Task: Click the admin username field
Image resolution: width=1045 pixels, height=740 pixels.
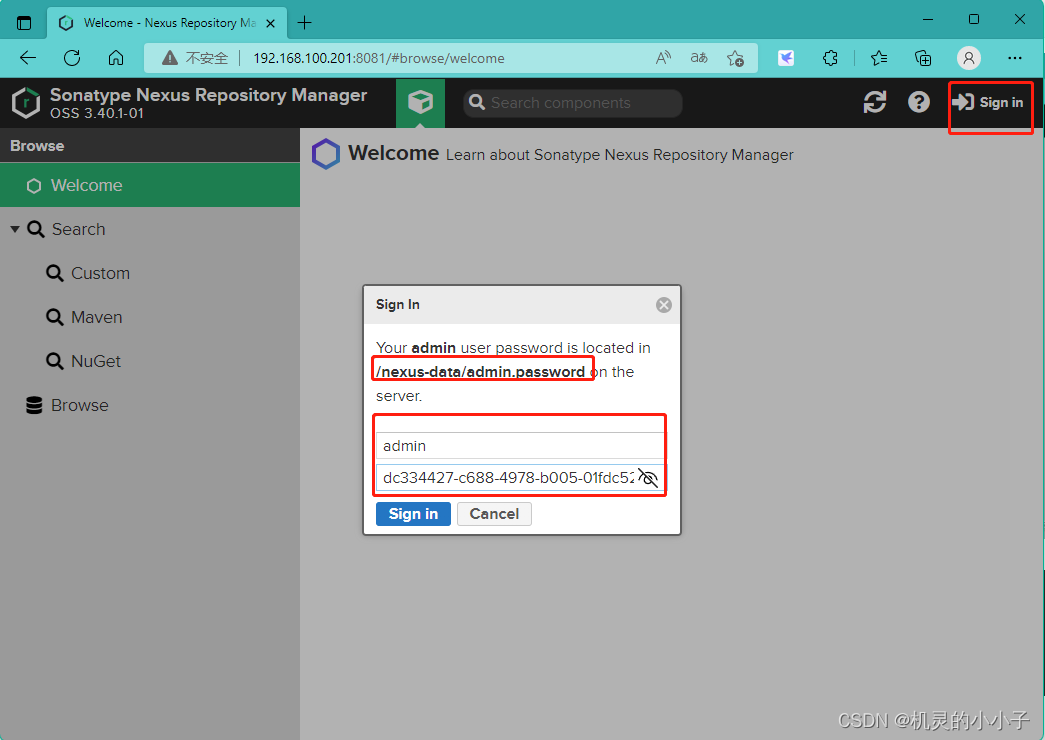Action: [x=520, y=446]
